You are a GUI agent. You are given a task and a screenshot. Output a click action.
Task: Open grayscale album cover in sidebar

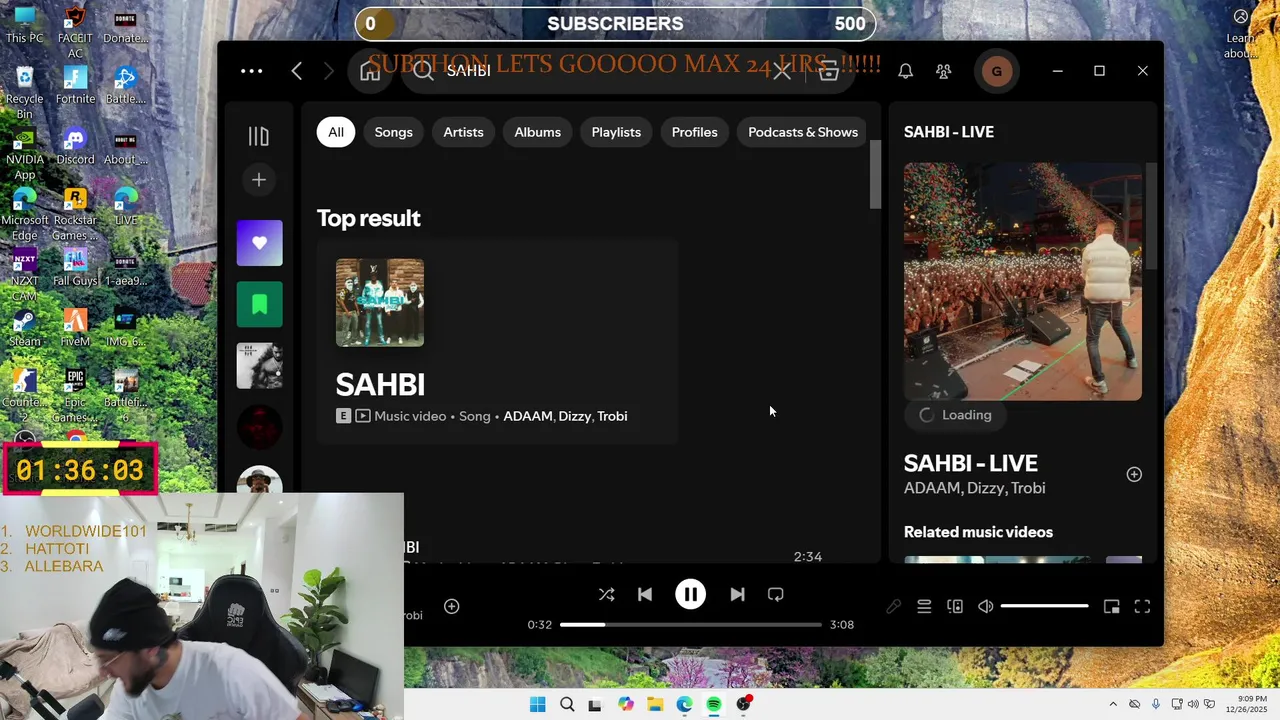[259, 366]
